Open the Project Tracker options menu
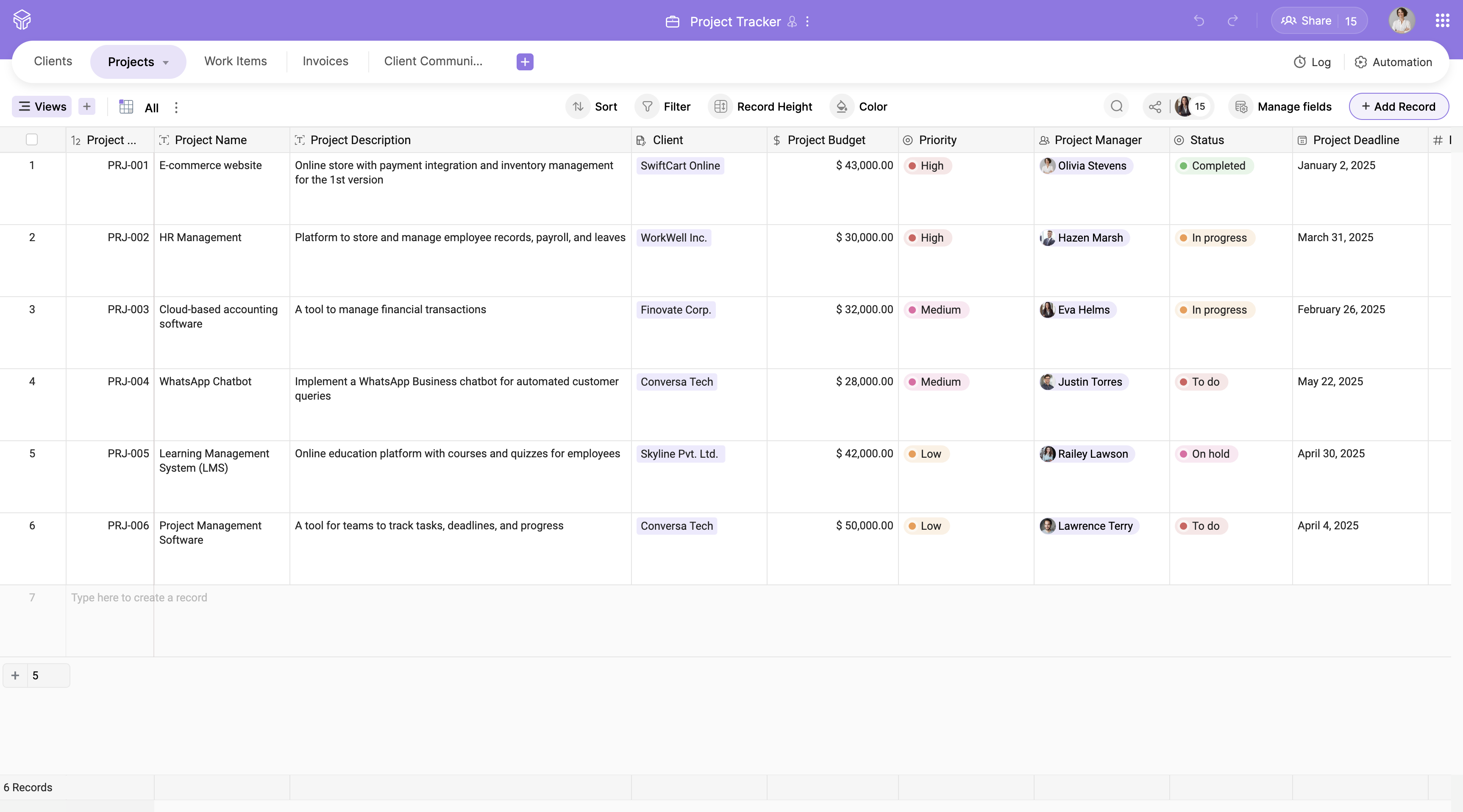The height and width of the screenshot is (812, 1463). click(x=807, y=22)
